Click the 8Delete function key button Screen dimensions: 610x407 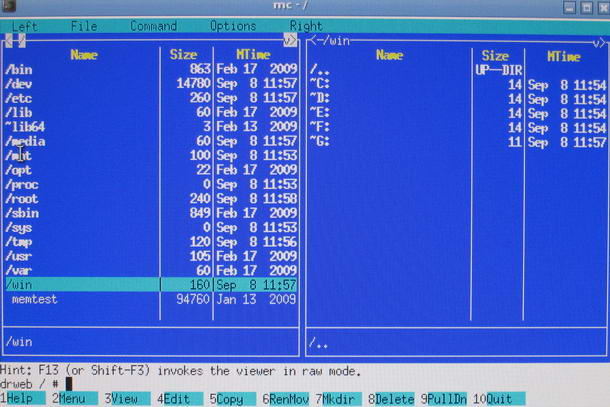coord(391,399)
